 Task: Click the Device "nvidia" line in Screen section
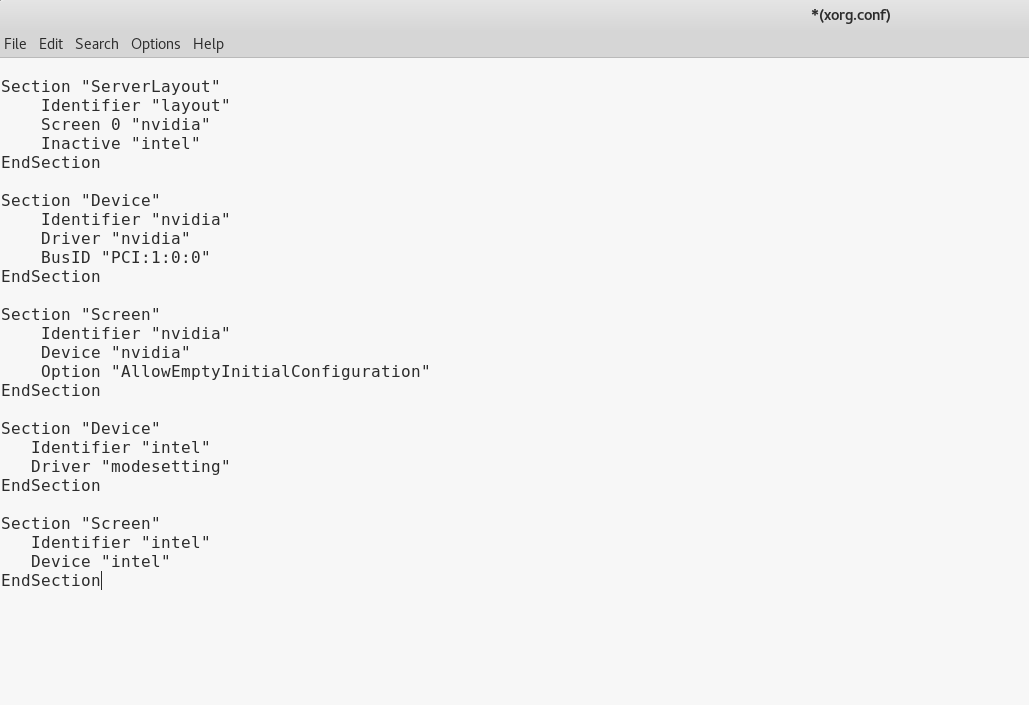click(116, 353)
